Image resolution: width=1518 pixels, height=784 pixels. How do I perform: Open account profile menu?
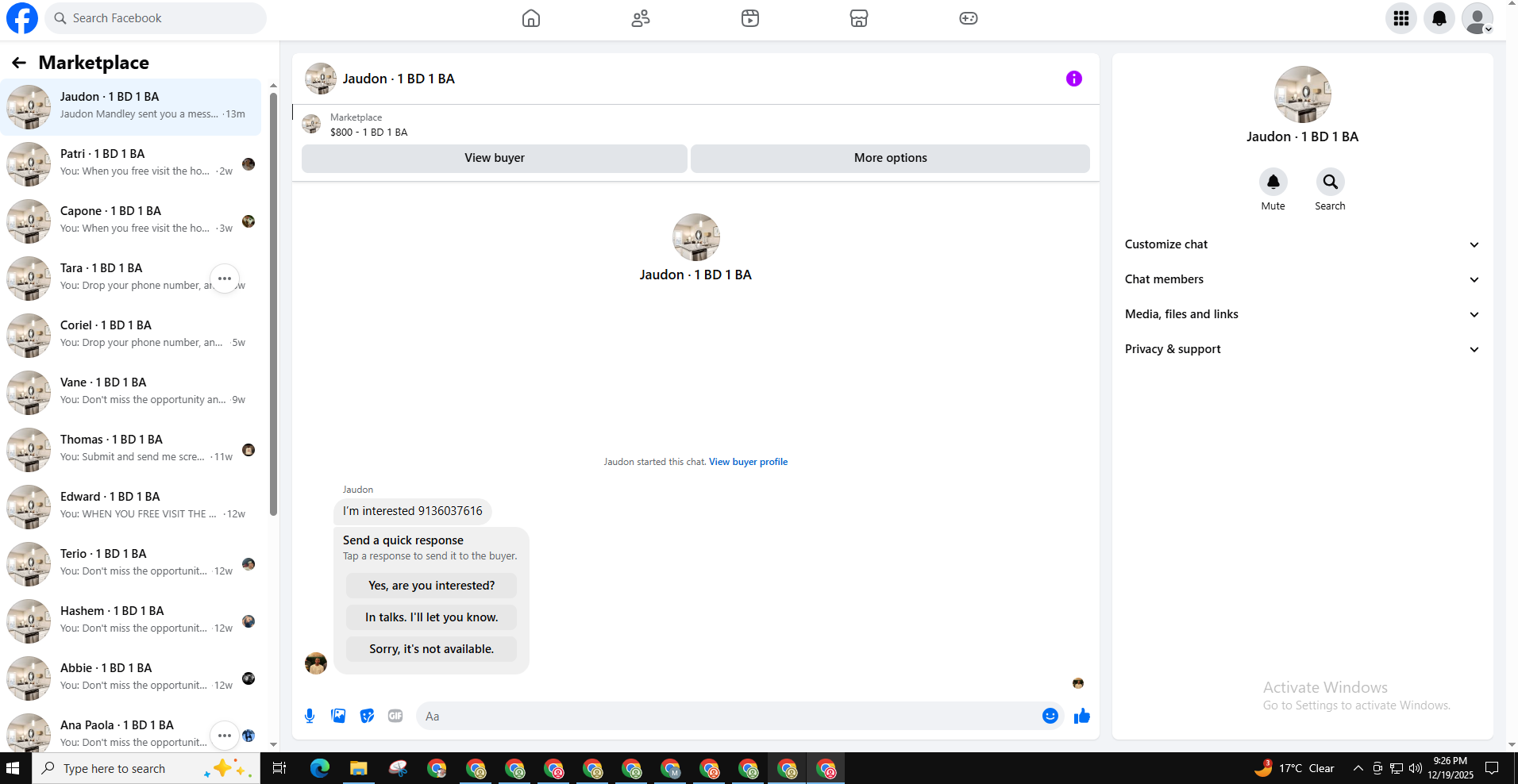(x=1478, y=18)
